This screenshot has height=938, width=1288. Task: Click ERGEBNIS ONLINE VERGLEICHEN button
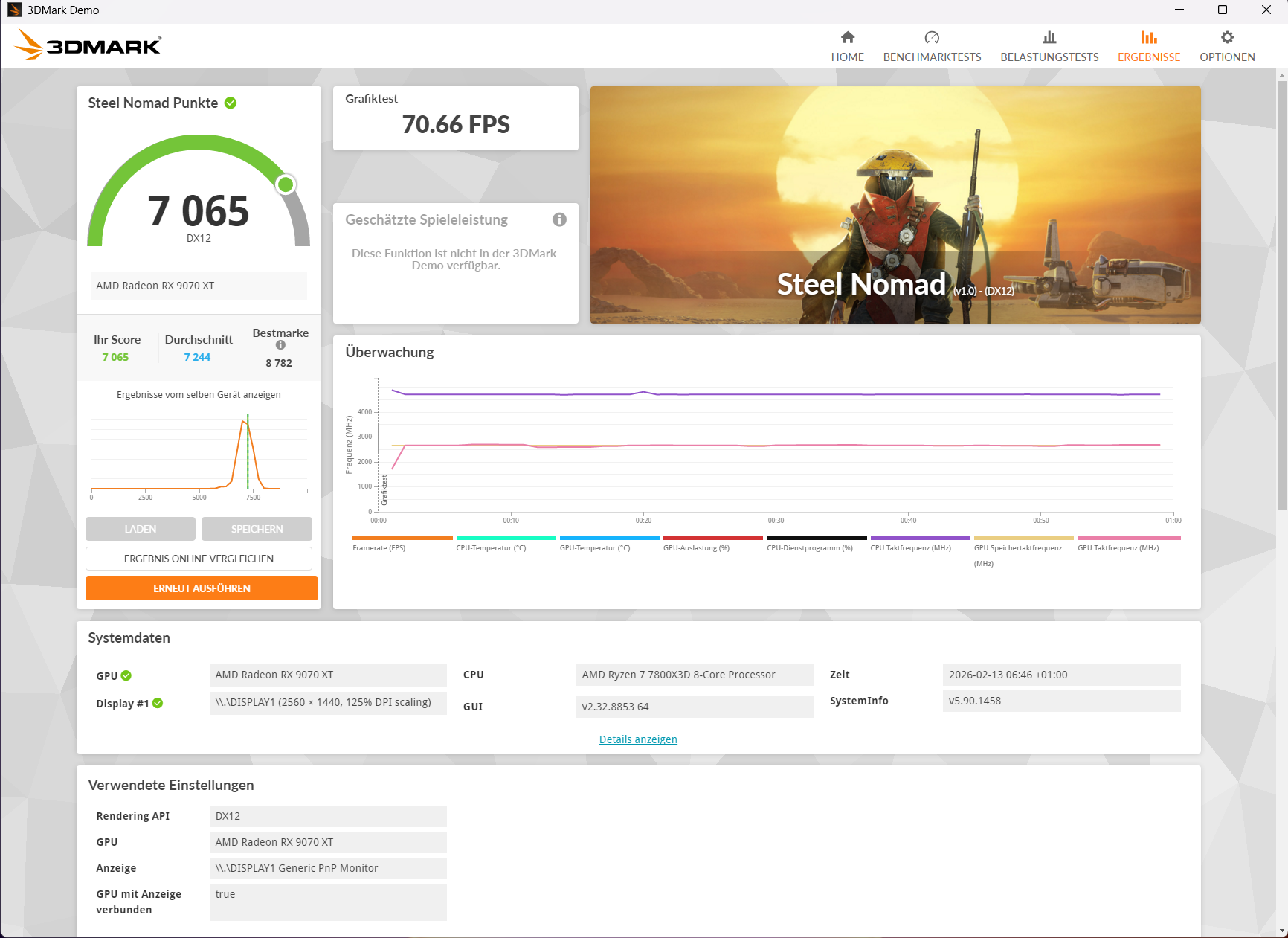[x=199, y=559]
